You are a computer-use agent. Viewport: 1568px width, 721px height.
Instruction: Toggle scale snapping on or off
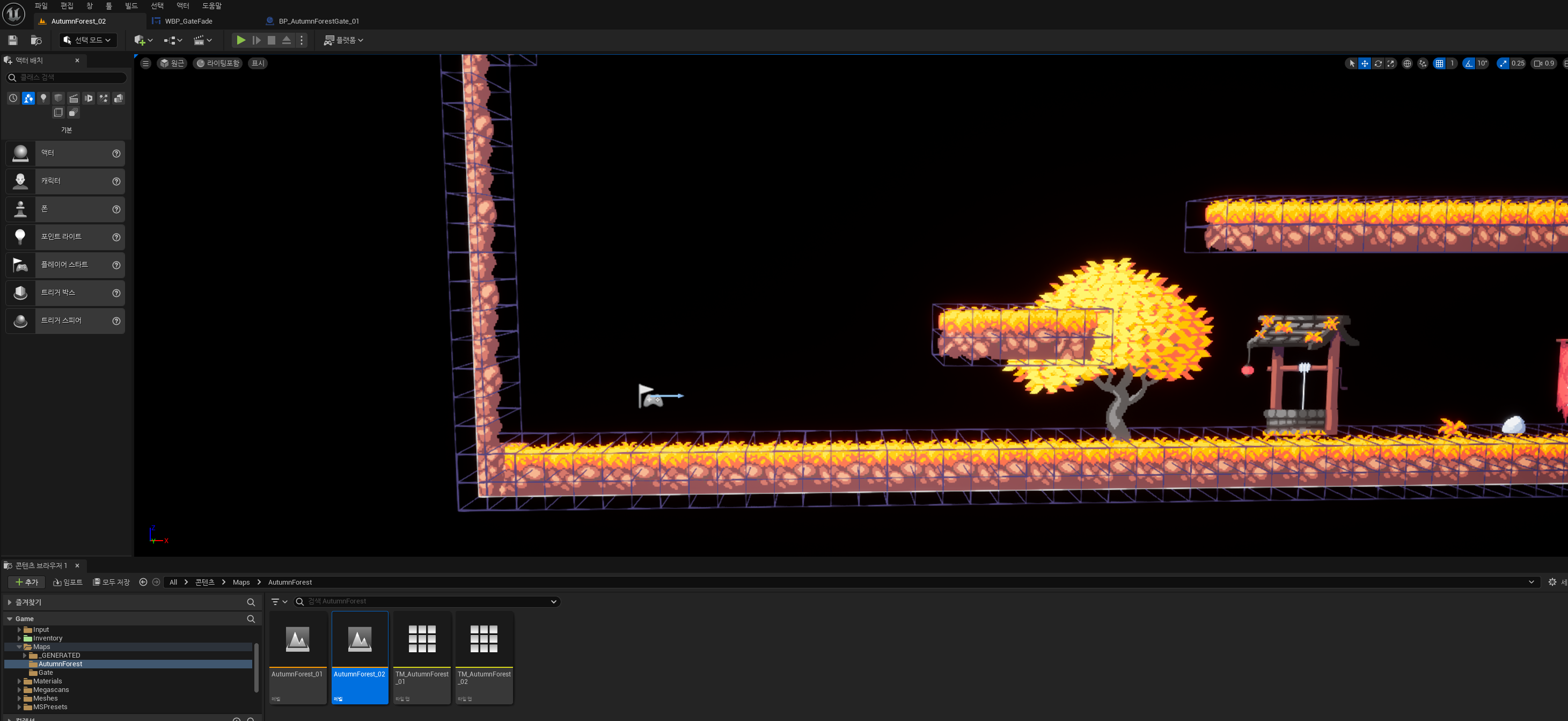point(1504,63)
